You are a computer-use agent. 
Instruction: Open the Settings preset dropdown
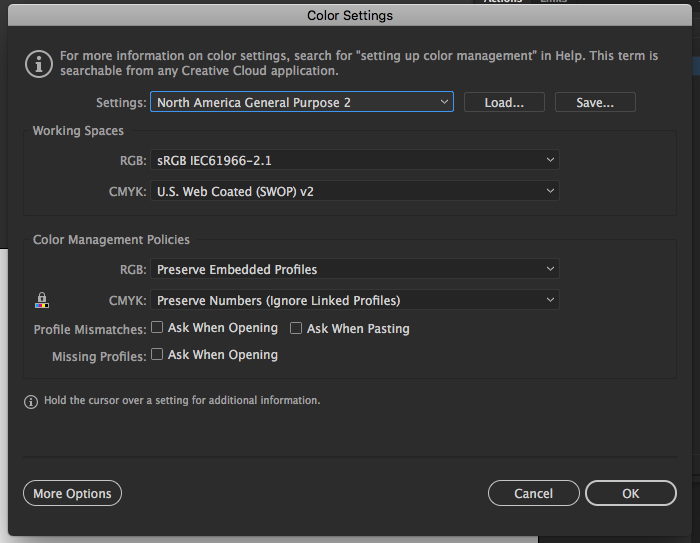(301, 102)
